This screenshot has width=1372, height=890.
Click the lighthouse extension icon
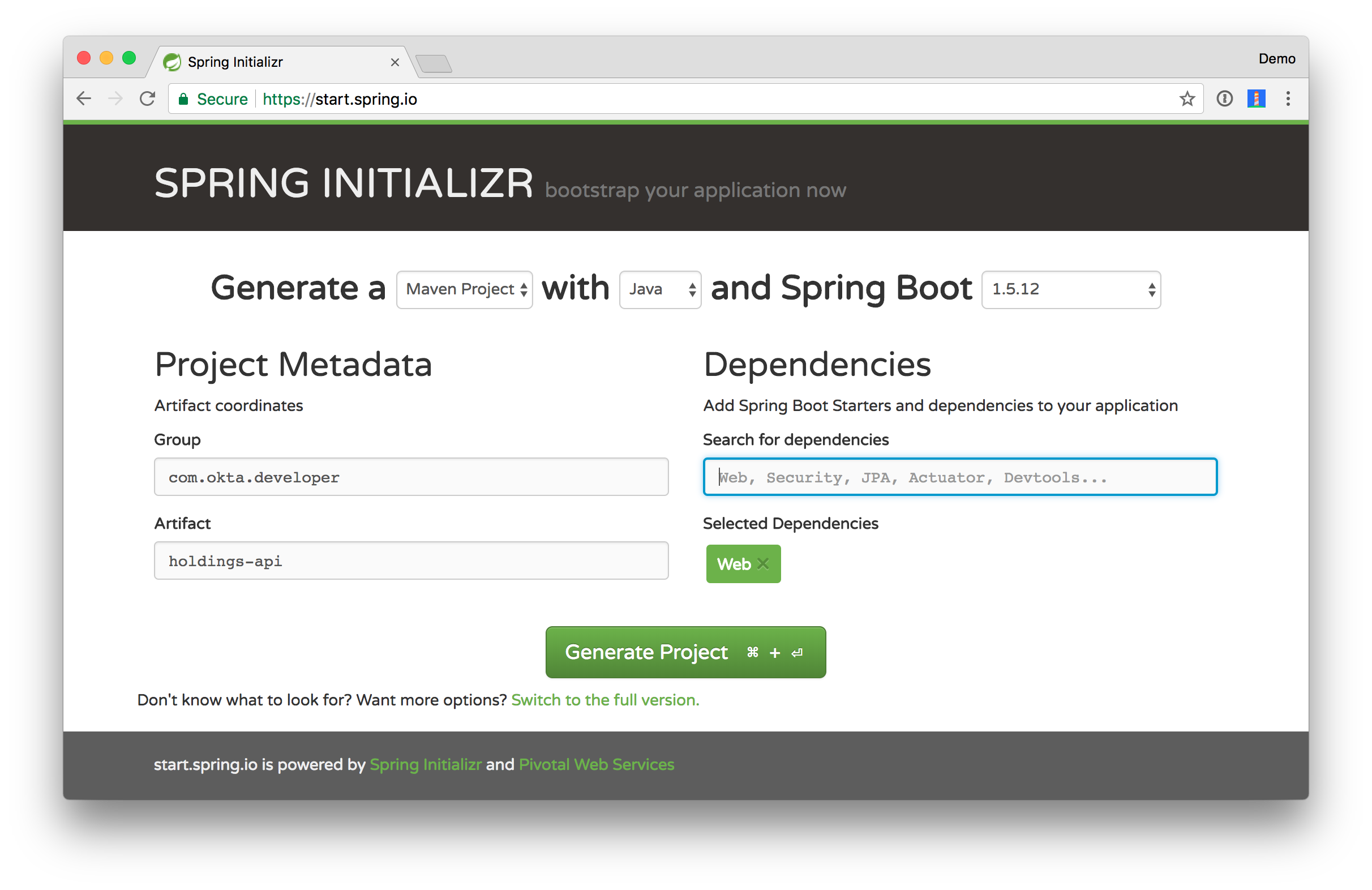[x=1255, y=99]
